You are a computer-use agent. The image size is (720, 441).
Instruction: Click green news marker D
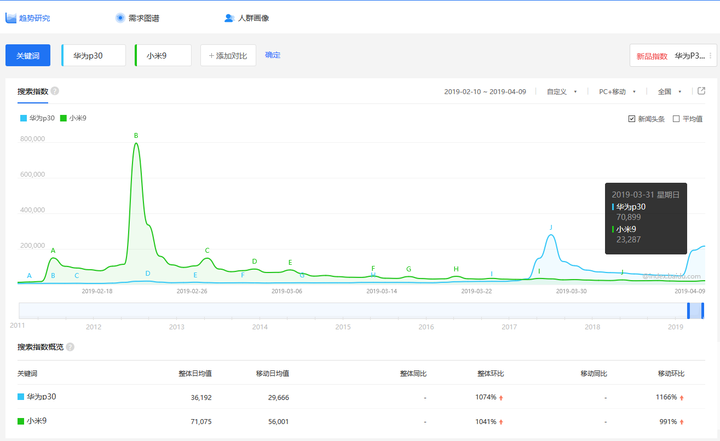tap(254, 261)
